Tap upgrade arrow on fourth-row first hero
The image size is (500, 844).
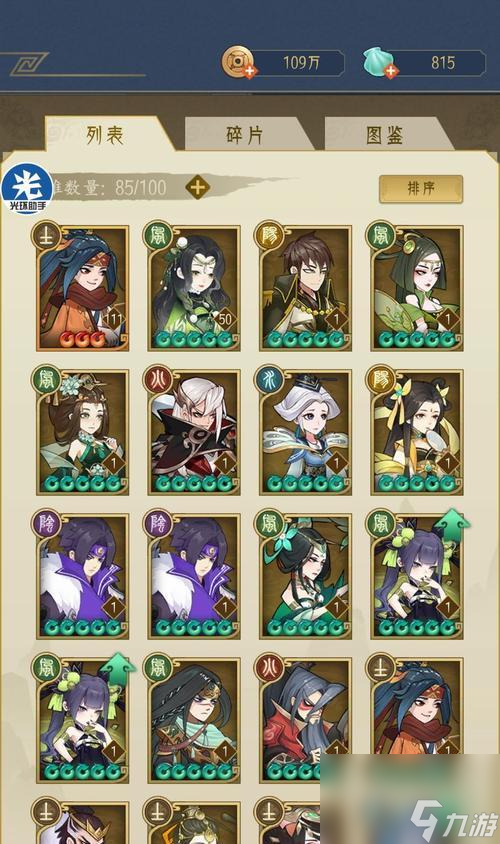tap(117, 665)
